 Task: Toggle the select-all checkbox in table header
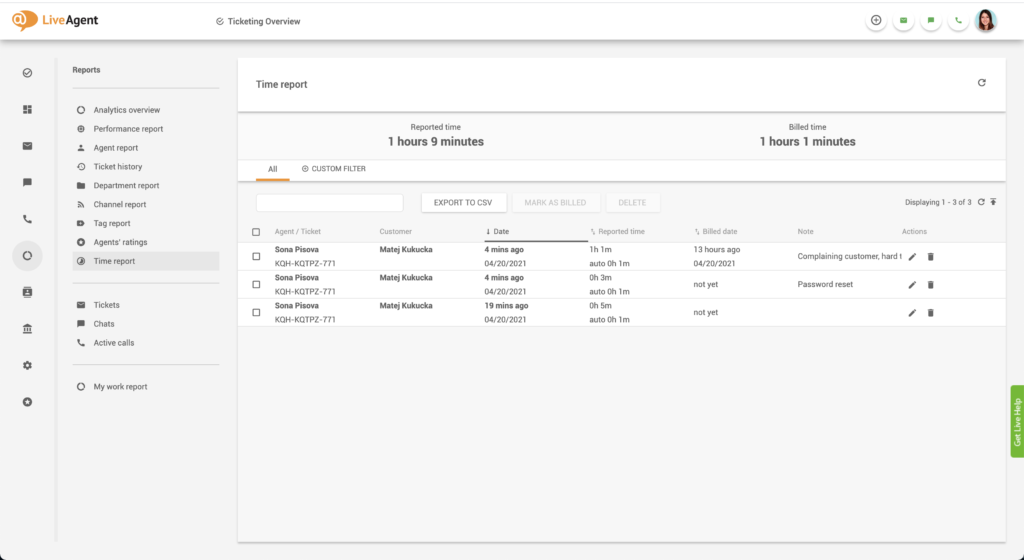[x=256, y=232]
